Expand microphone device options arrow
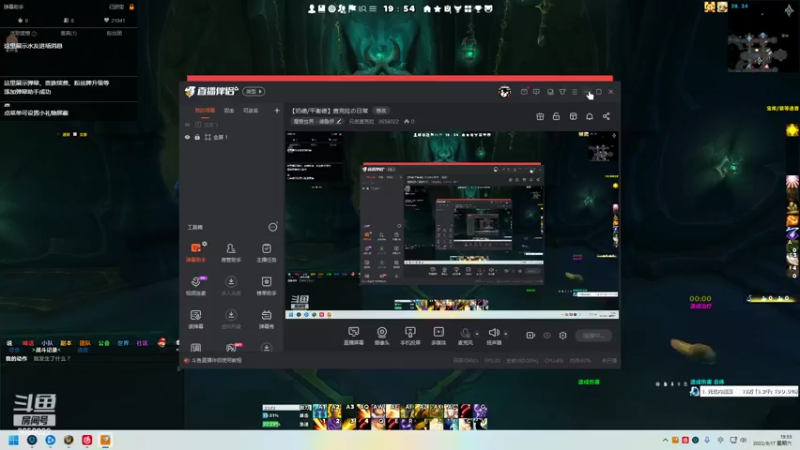This screenshot has width=800, height=450. coord(477,334)
